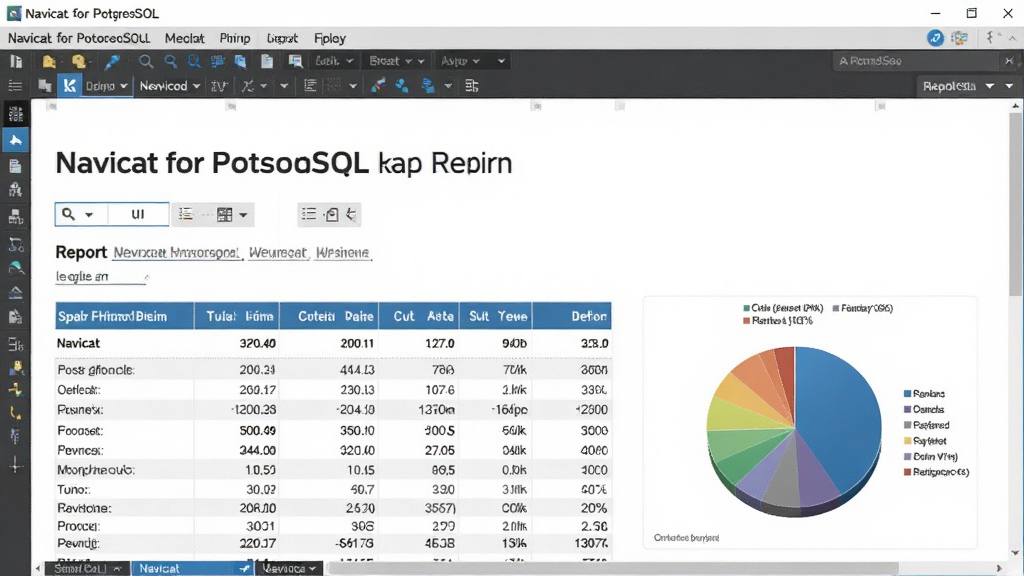Click the blue dots icon in second toolbar
Viewport: 1024px width, 576px height.
(402, 86)
